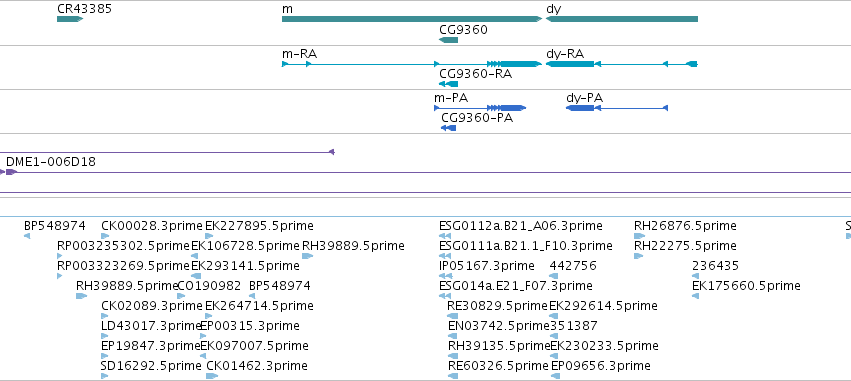Click the CG9360-PA arrow glyph
The width and height of the screenshot is (851, 381).
click(x=448, y=128)
